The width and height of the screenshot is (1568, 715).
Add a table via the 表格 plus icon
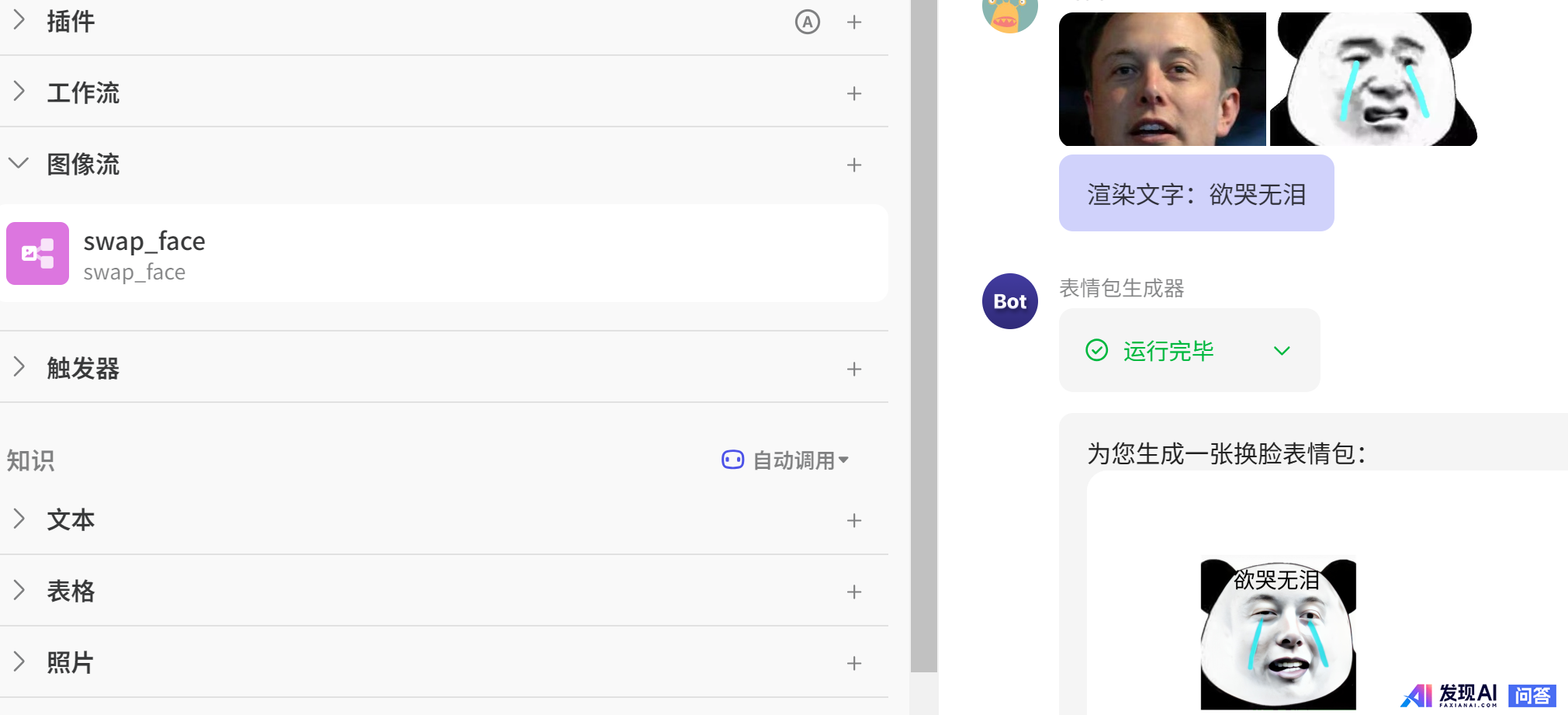(854, 592)
